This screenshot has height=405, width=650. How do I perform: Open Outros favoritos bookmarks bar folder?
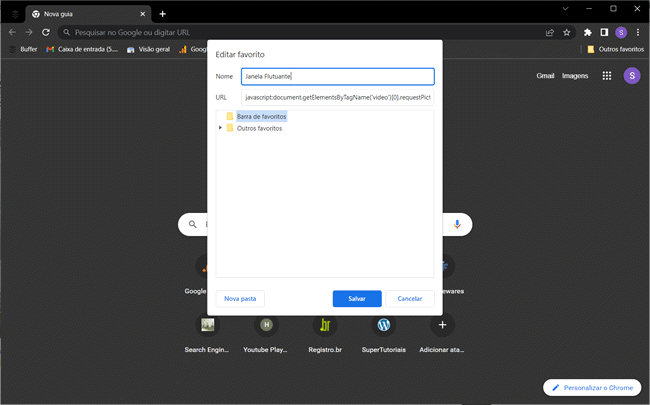pos(615,49)
